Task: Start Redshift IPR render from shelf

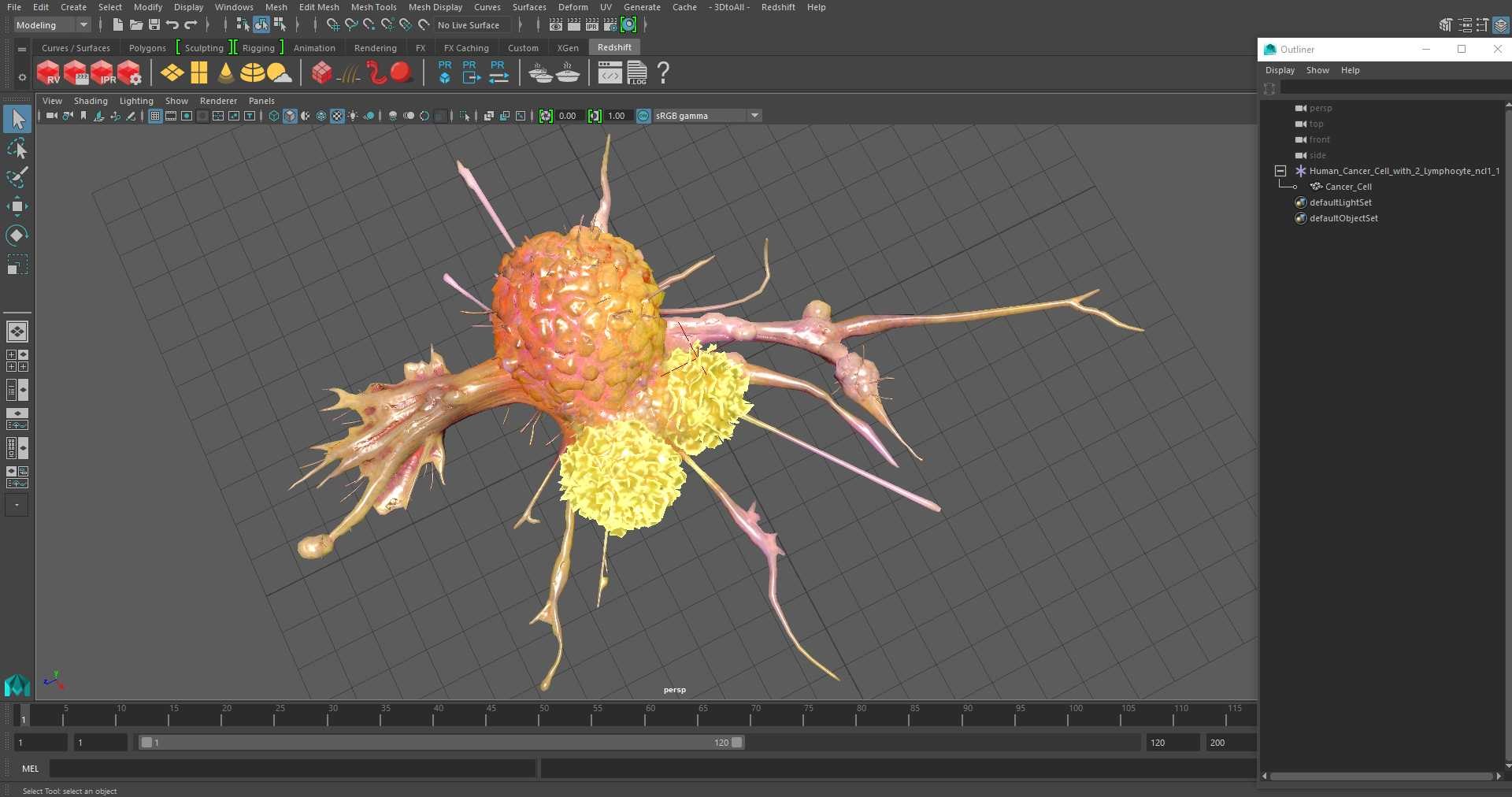Action: coord(103,73)
